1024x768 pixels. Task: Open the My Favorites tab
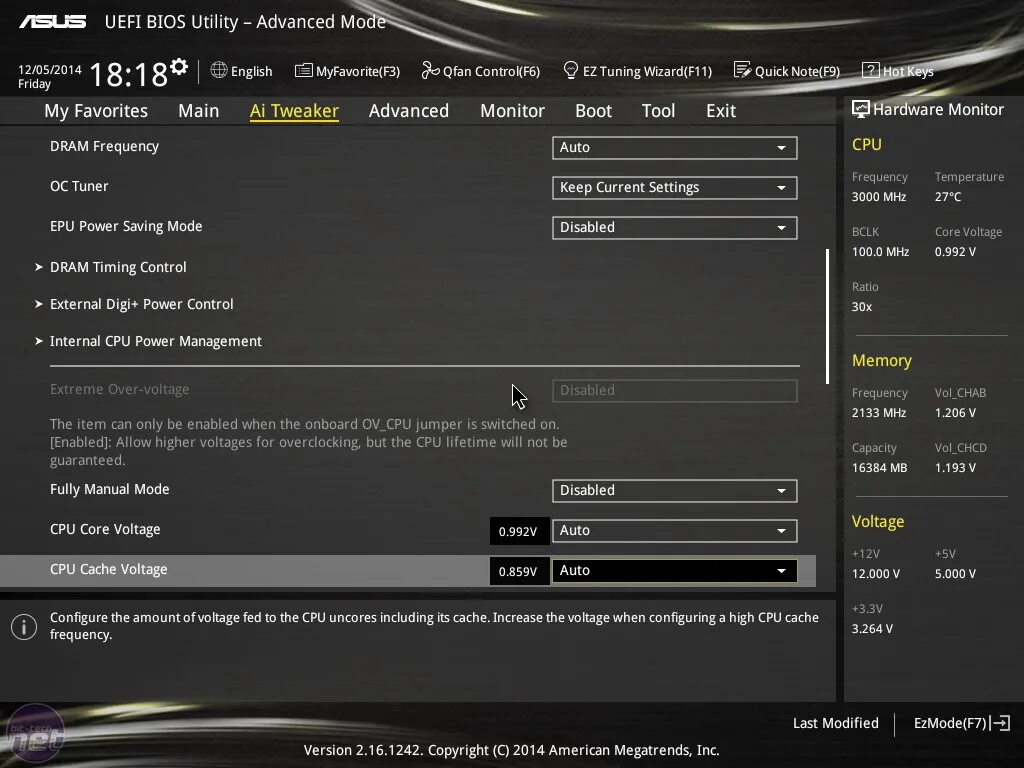click(96, 111)
